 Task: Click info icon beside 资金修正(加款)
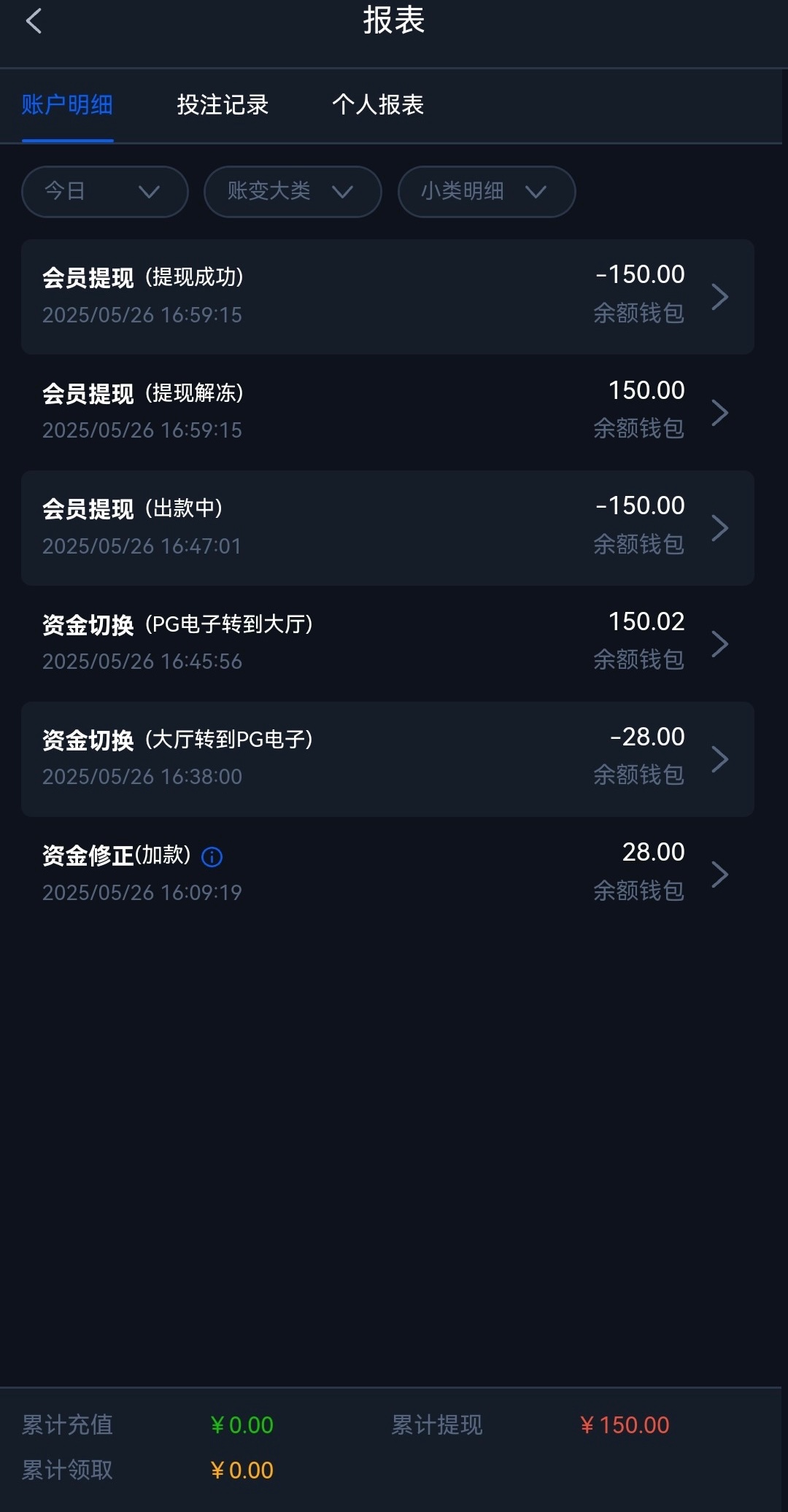(x=212, y=856)
